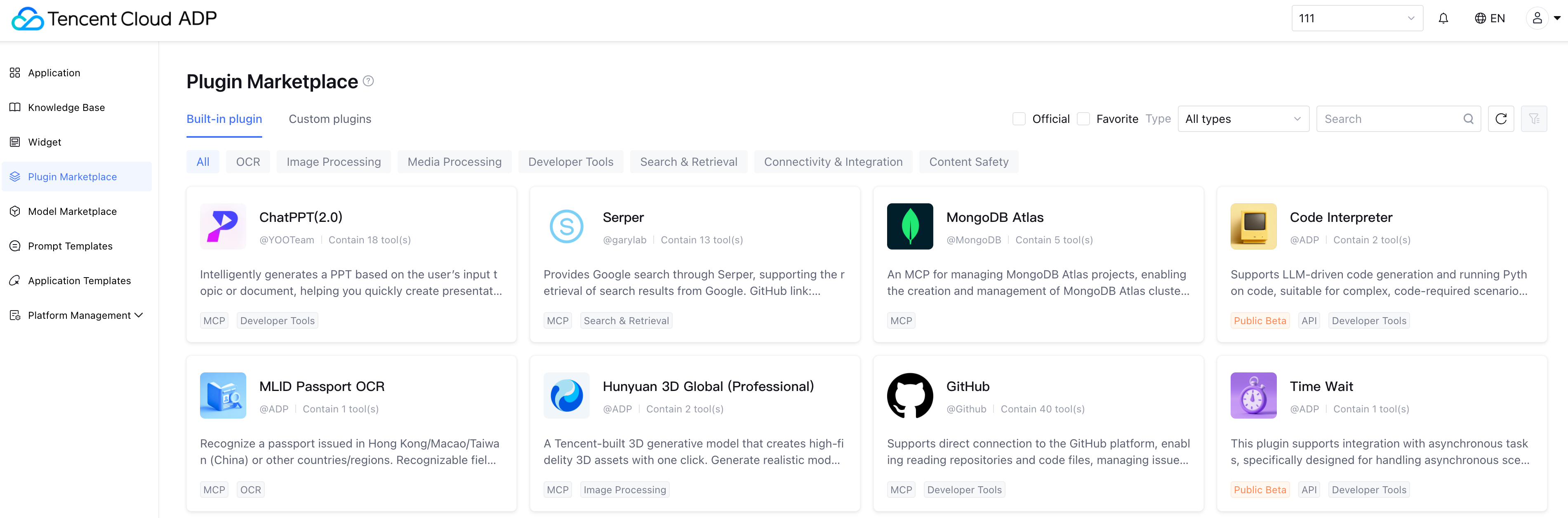Click the filter icon beside refresh

1533,119
